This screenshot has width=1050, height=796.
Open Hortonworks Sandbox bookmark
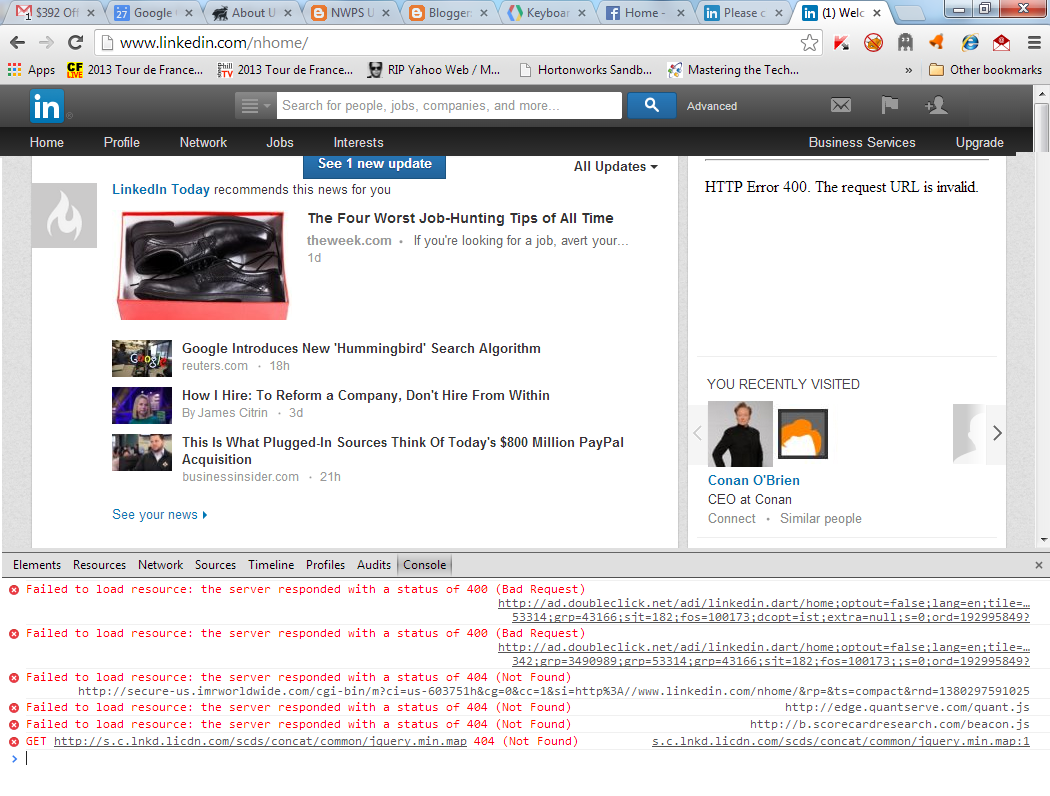click(x=585, y=70)
